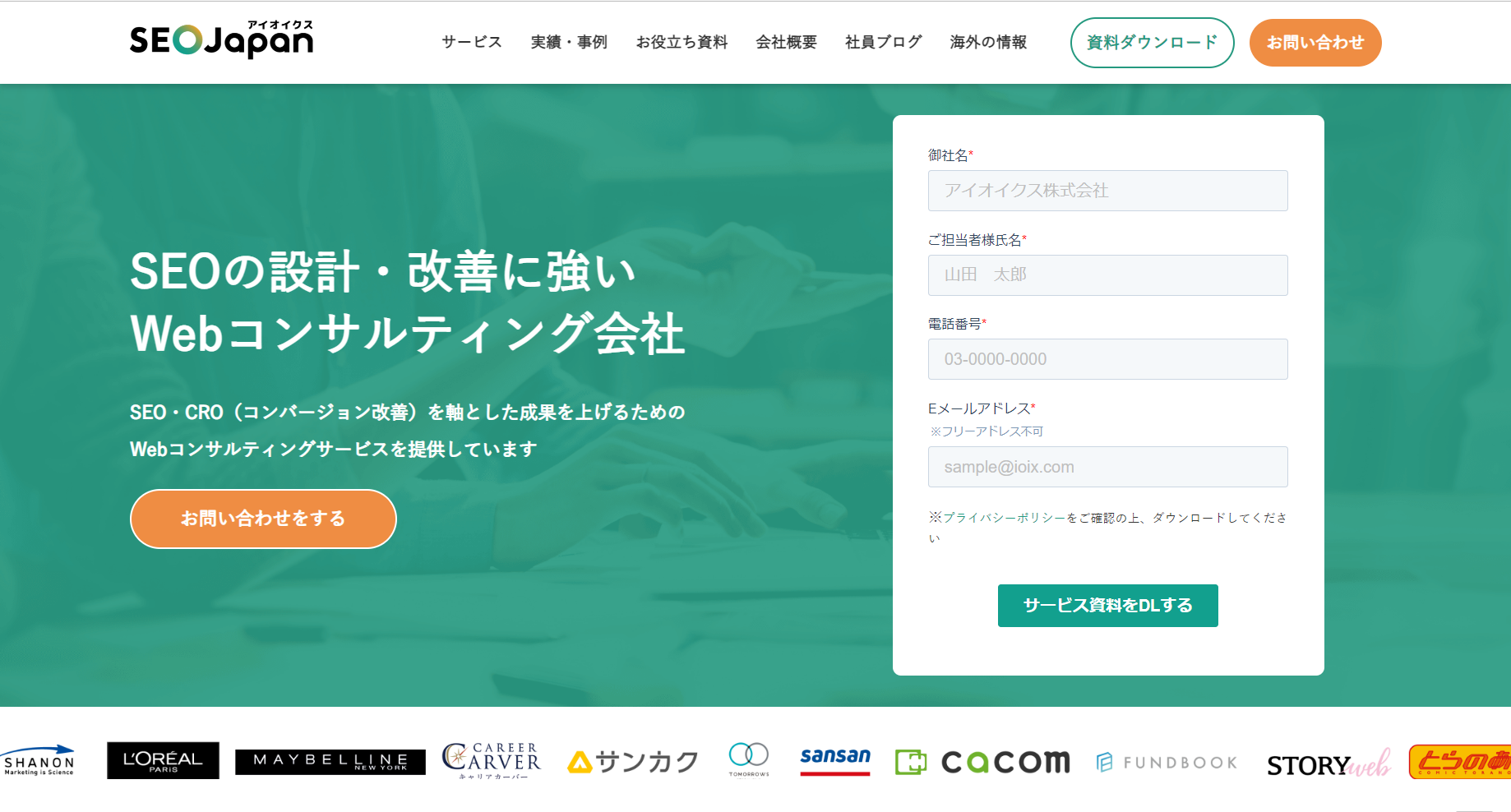The height and width of the screenshot is (812, 1511).
Task: Click the sansan logo
Action: point(835,759)
